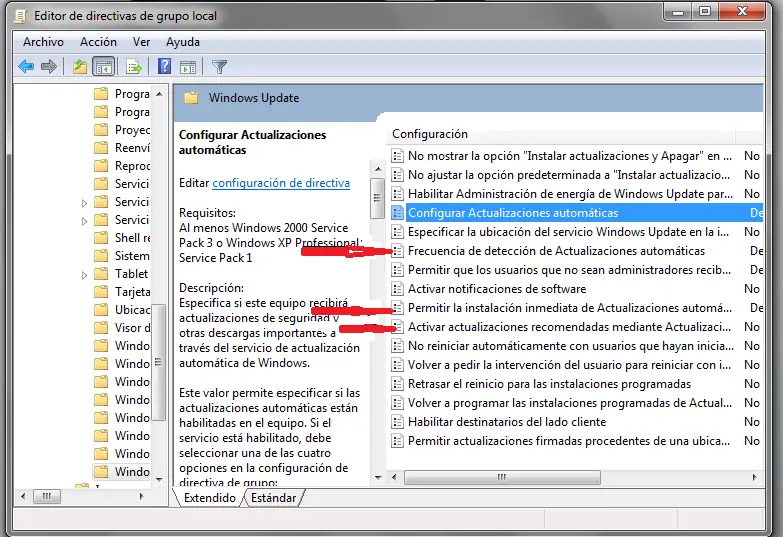The height and width of the screenshot is (537, 783).
Task: Go up one level with folder arrow icon
Action: 80,66
